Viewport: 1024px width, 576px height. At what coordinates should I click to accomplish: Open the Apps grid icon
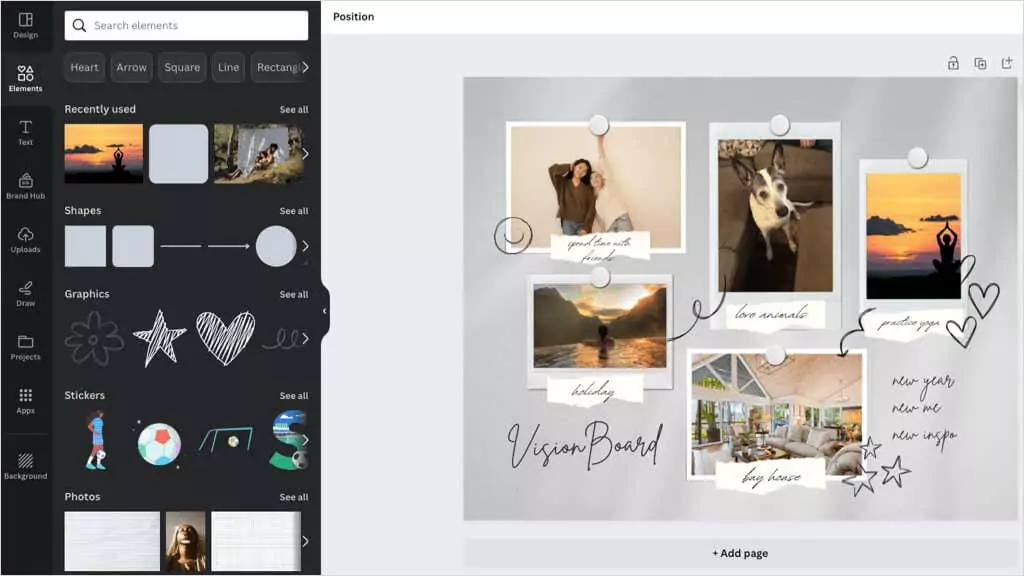[x=25, y=401]
